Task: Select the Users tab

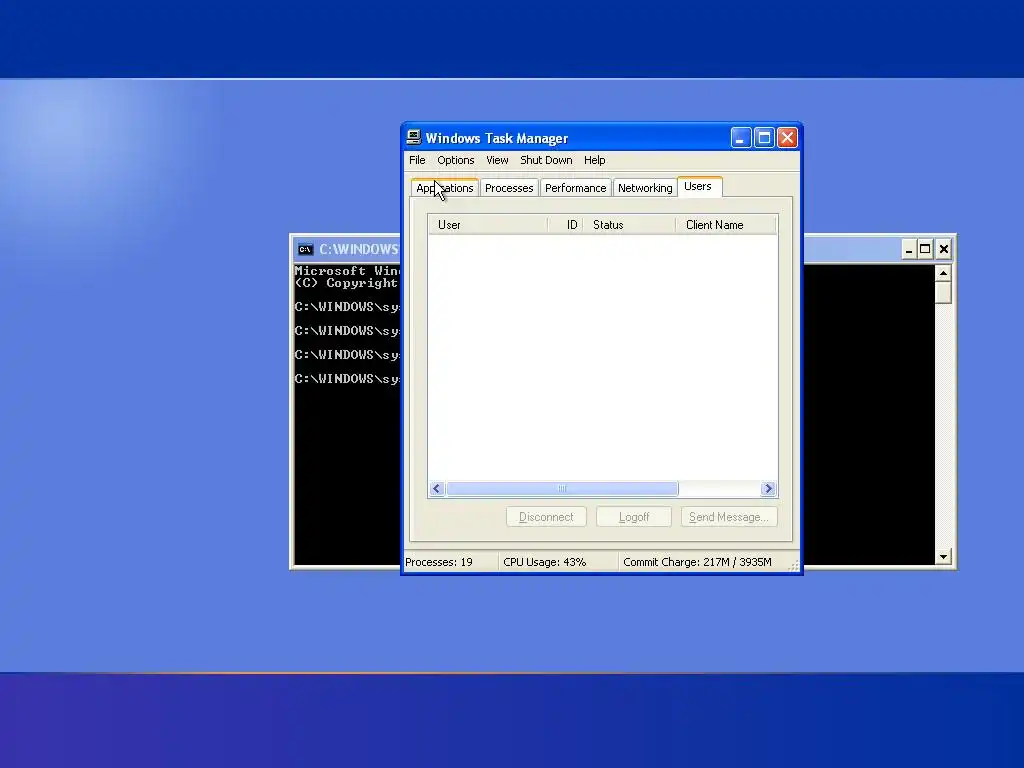Action: point(699,186)
